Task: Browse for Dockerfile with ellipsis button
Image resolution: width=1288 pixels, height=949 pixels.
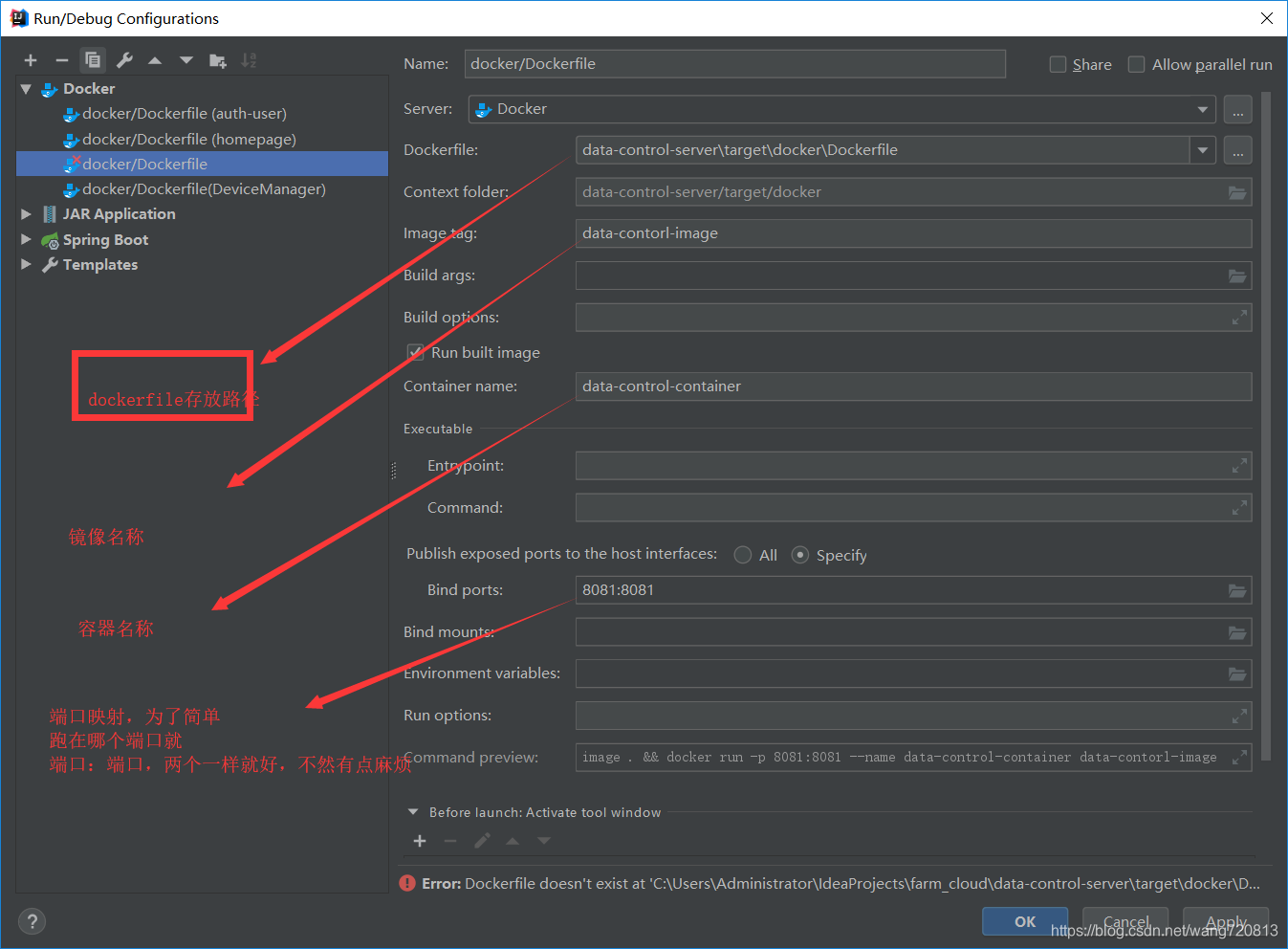Action: [1237, 150]
